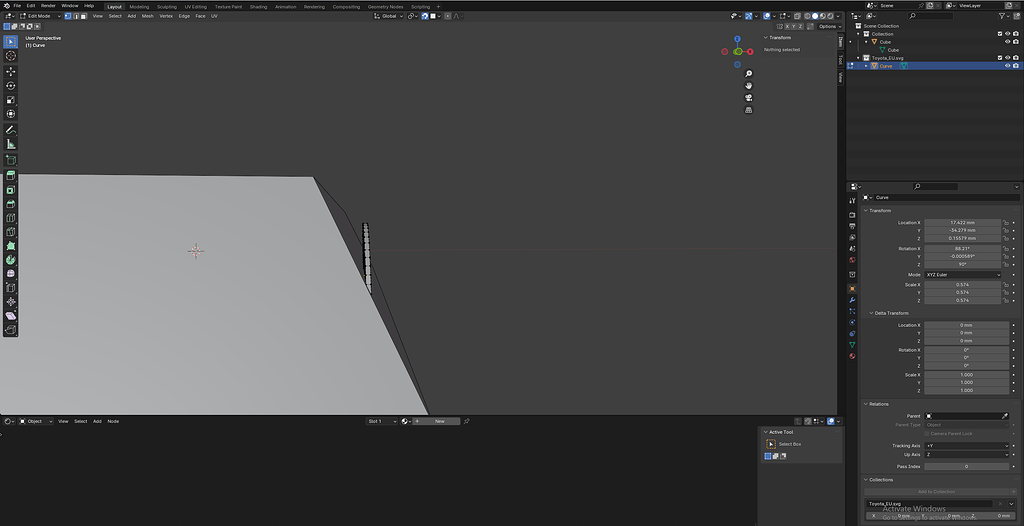Collapse the Delta Transform panel

(x=889, y=313)
